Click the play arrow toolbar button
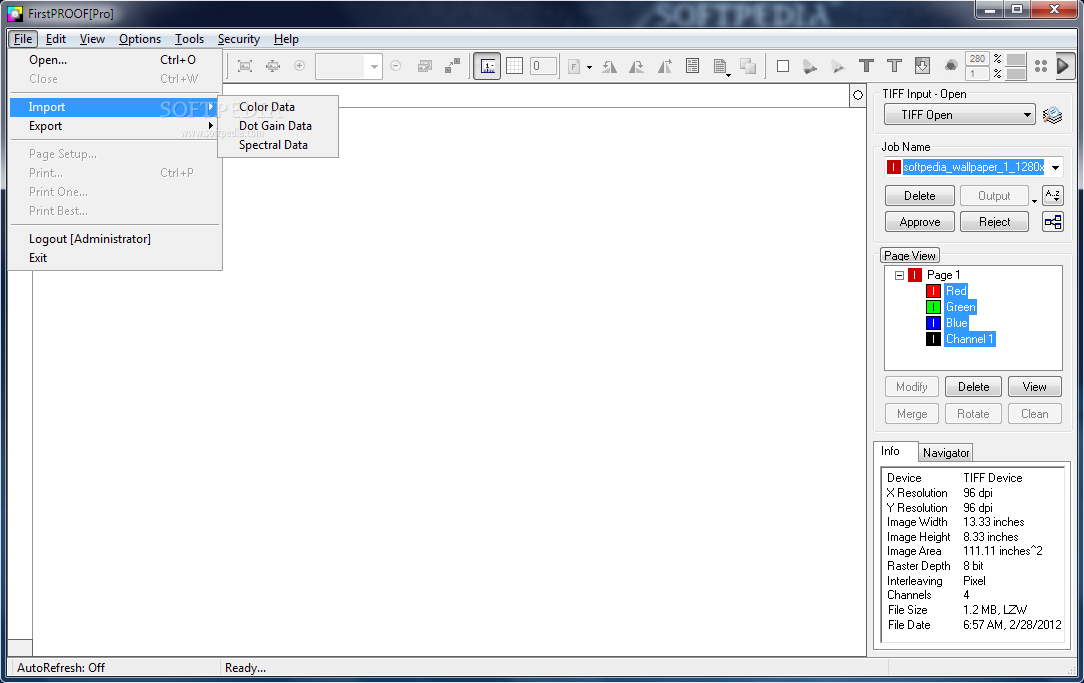The height and width of the screenshot is (683, 1084). pos(1063,66)
